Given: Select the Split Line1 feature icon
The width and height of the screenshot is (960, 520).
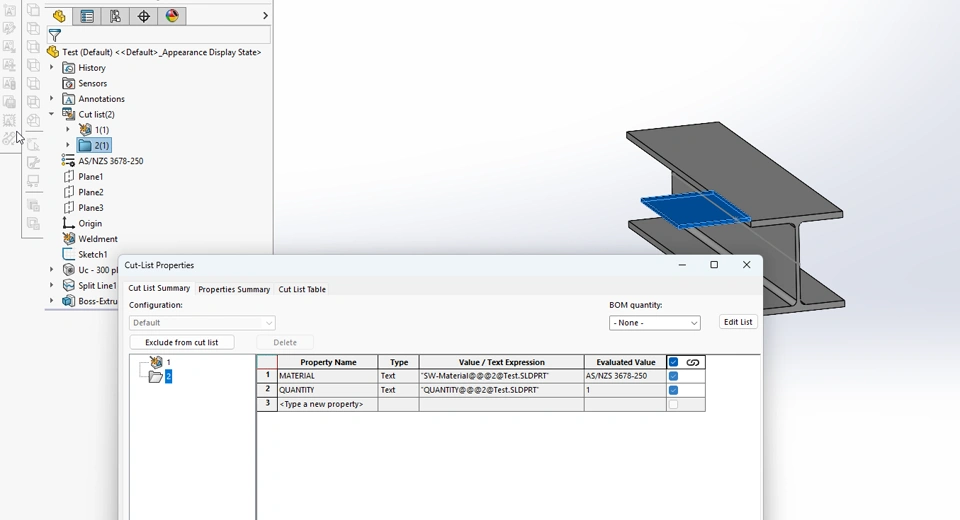Looking at the screenshot, I should (x=69, y=285).
